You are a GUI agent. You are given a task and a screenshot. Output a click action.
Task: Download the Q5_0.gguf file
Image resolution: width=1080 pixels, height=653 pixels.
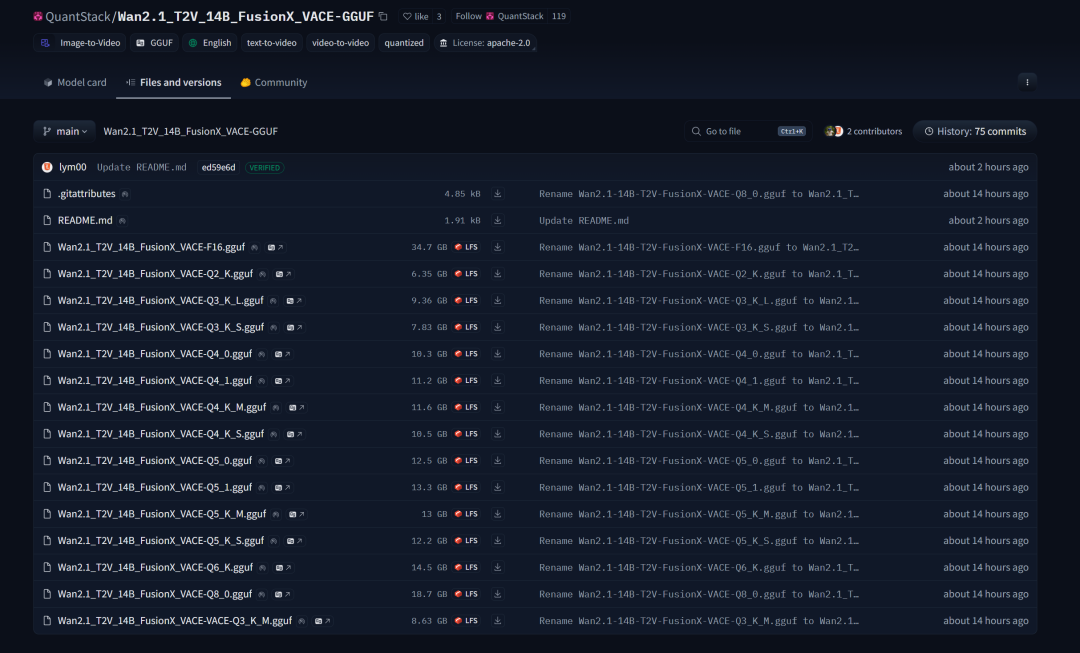[497, 461]
